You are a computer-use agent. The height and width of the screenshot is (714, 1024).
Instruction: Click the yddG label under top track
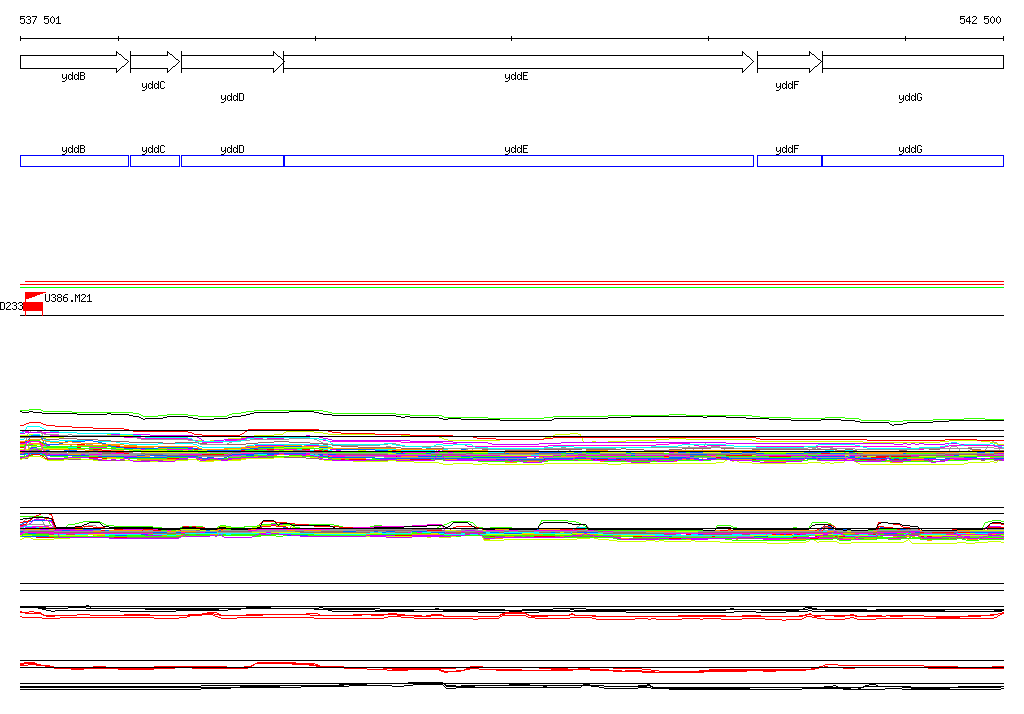click(x=910, y=97)
